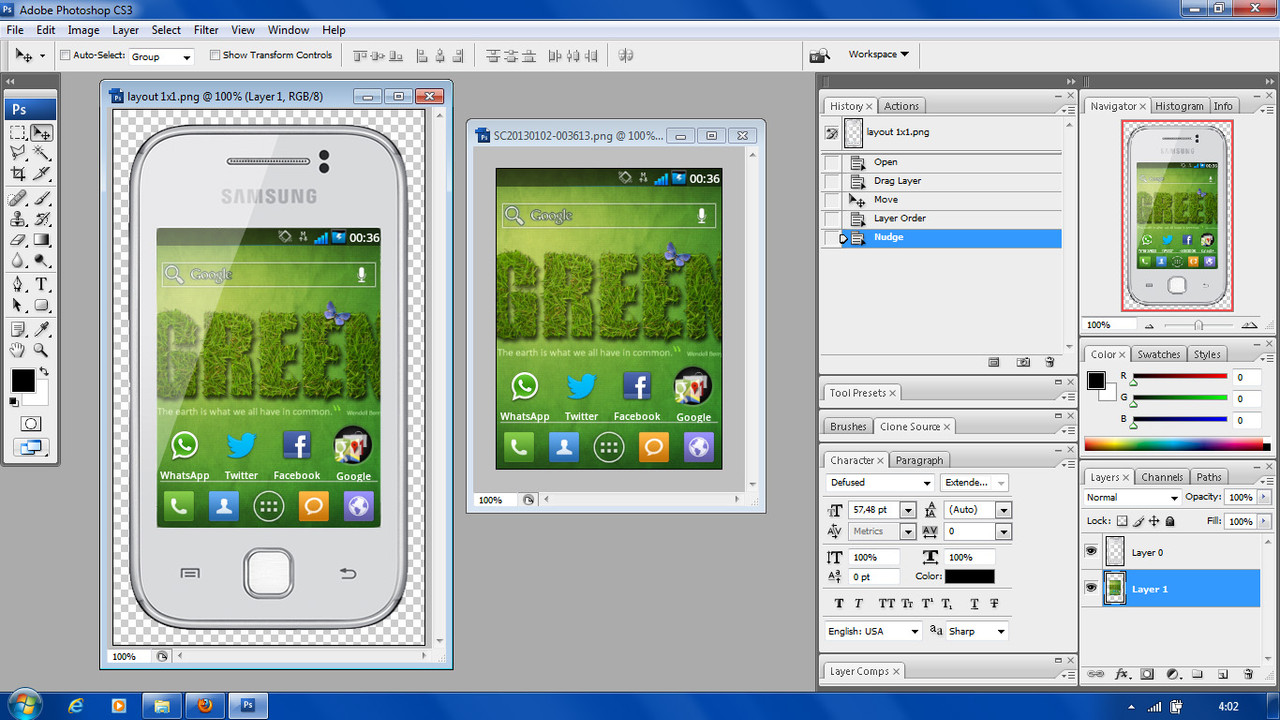Open the Layer menu
Viewport: 1280px width, 720px height.
(x=125, y=30)
